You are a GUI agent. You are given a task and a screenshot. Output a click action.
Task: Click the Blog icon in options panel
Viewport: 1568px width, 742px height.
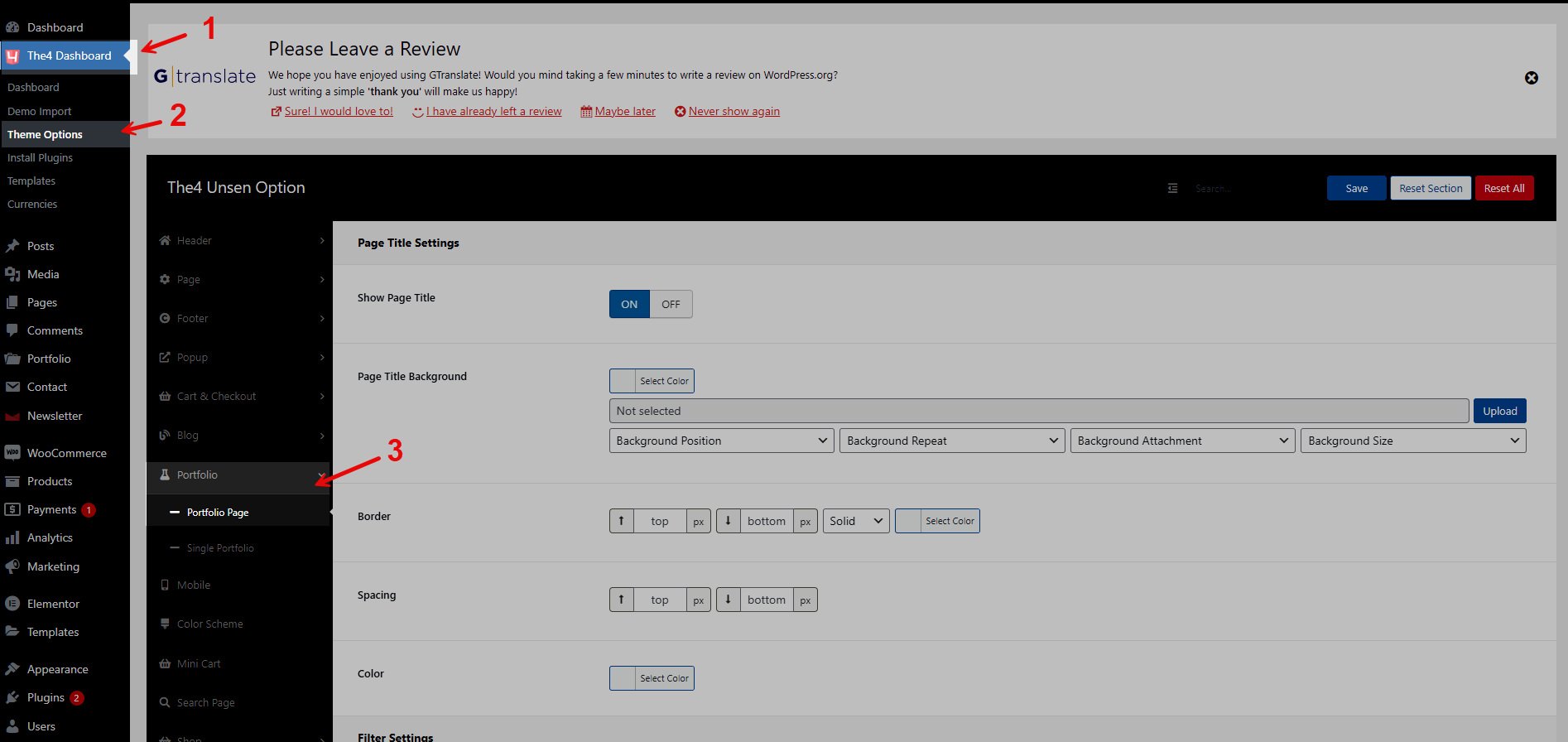click(x=165, y=435)
